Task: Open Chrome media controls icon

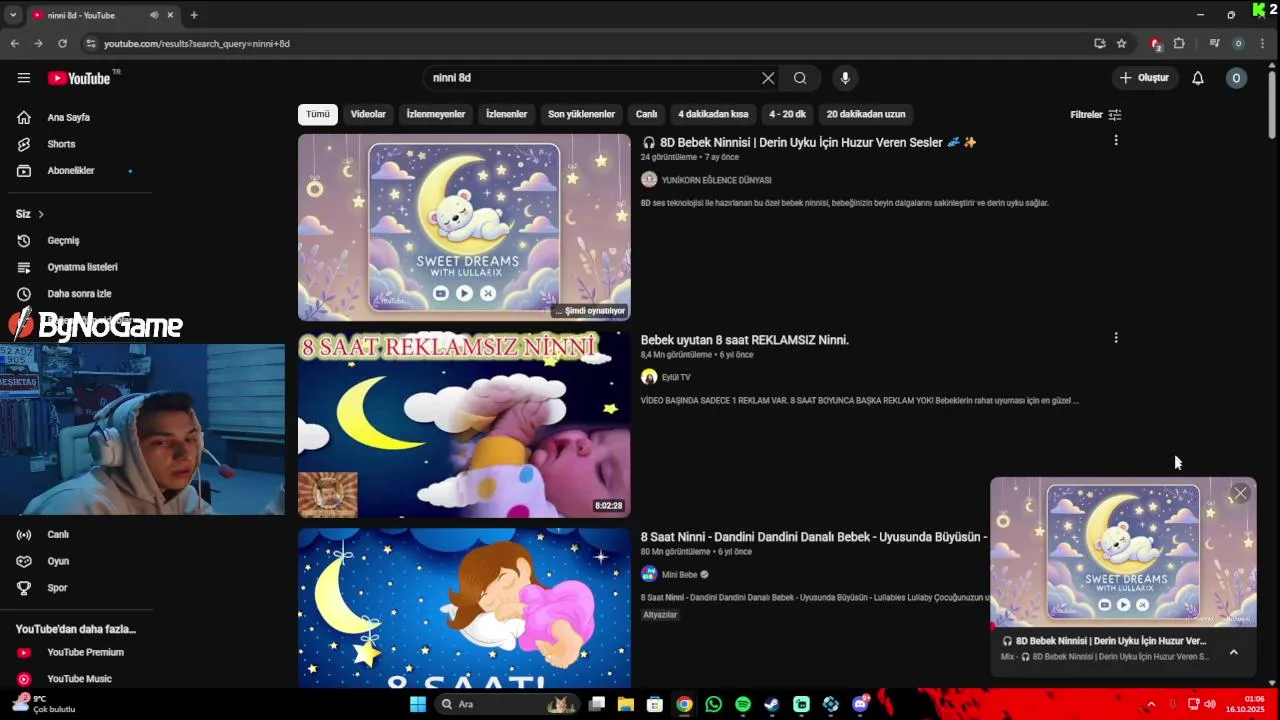Action: pos(1214,43)
